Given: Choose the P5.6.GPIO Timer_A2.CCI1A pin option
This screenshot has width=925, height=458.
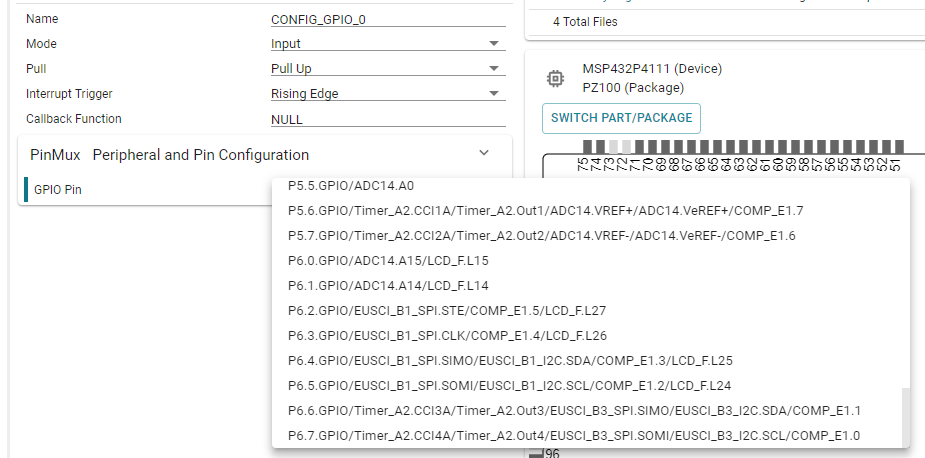Looking at the screenshot, I should pyautogui.click(x=545, y=211).
